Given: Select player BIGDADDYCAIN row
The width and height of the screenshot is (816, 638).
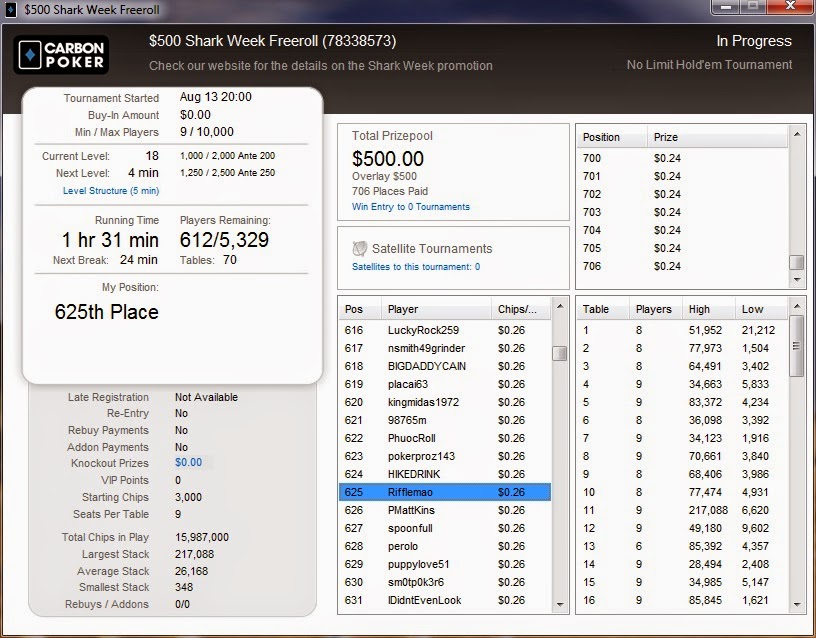Looking at the screenshot, I should [x=445, y=366].
